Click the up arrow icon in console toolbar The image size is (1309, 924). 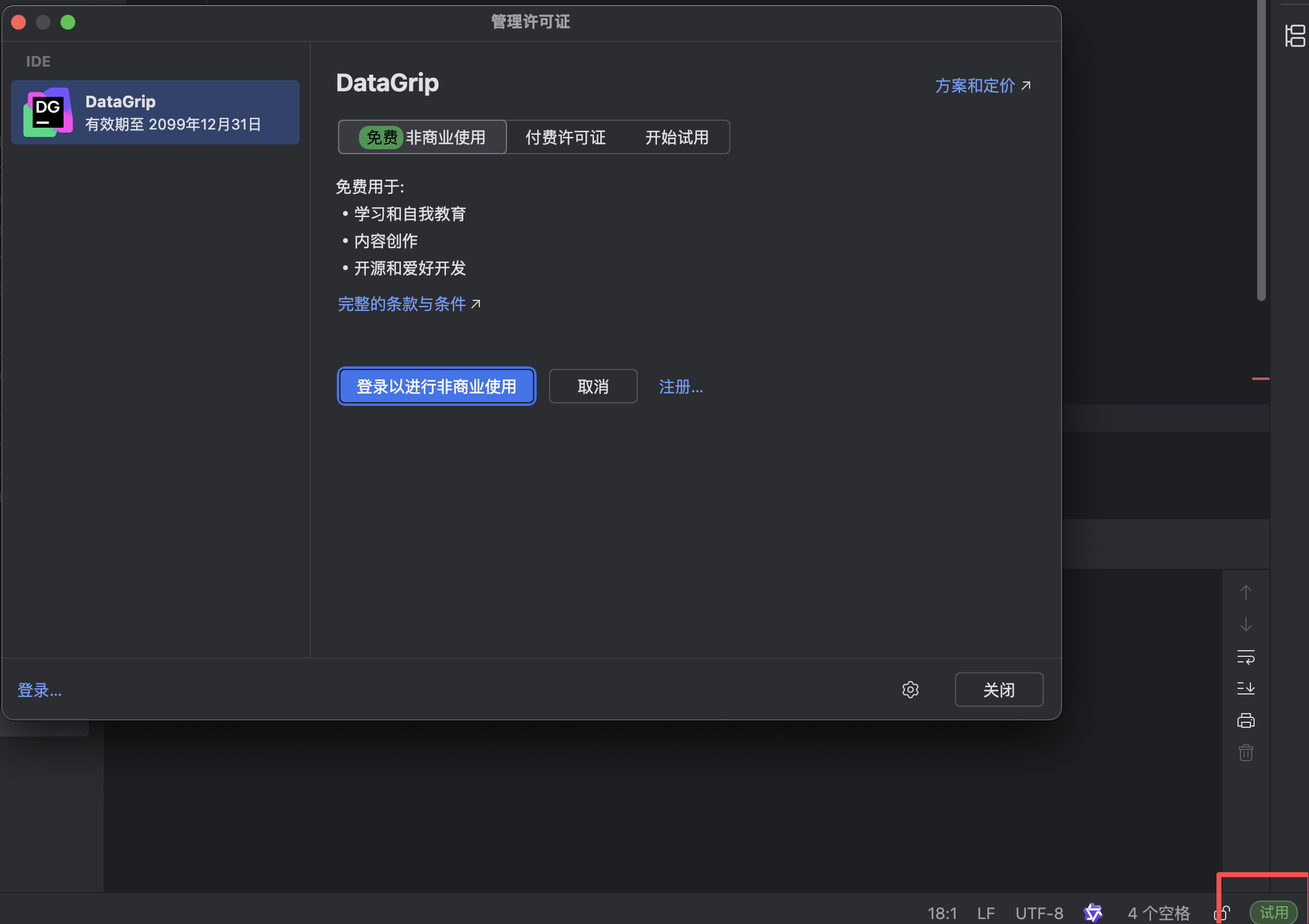1245,593
